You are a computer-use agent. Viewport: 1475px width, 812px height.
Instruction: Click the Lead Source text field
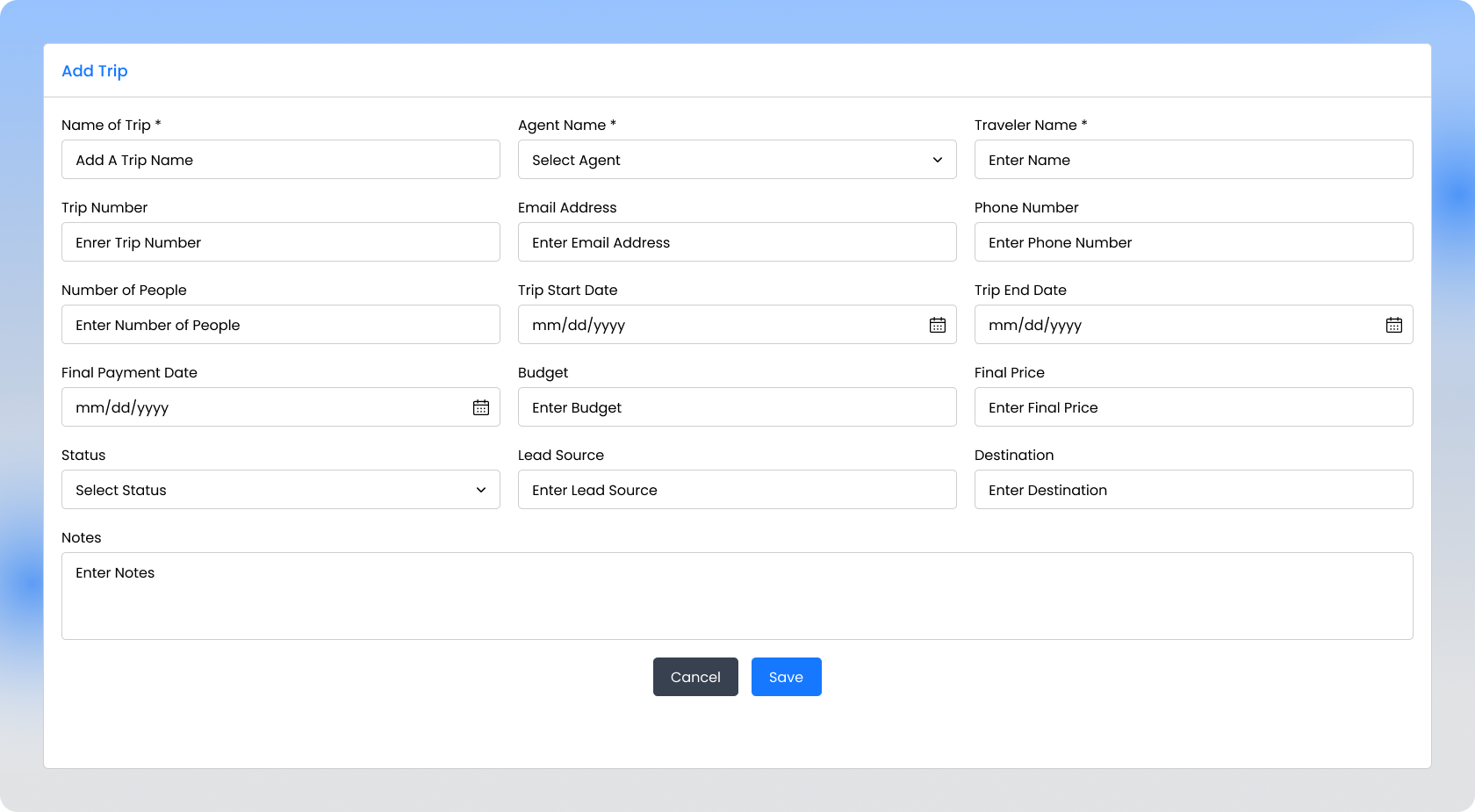point(737,490)
